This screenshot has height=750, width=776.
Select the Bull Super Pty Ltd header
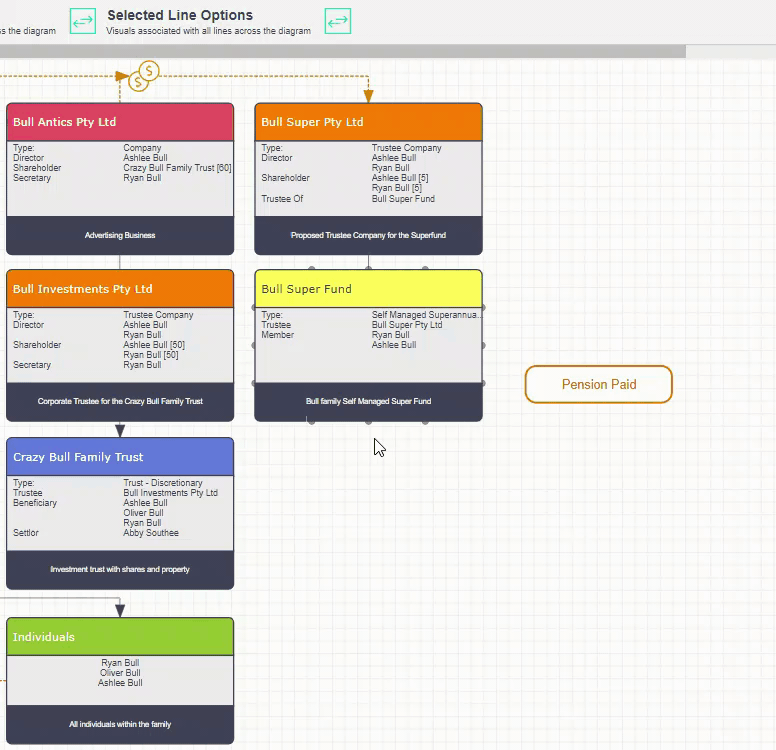pyautogui.click(x=368, y=122)
